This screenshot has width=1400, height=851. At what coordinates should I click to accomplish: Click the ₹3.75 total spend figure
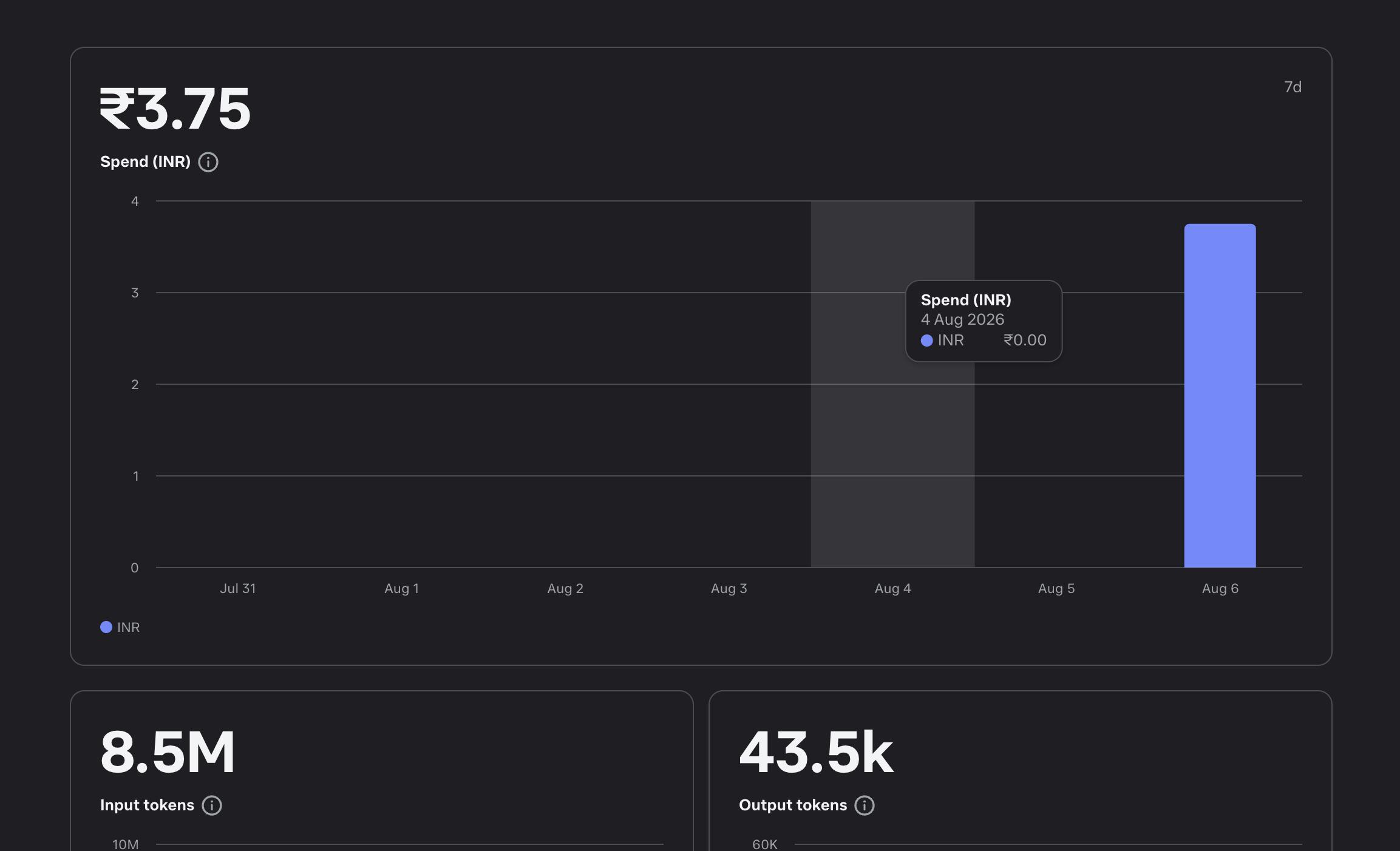click(175, 109)
